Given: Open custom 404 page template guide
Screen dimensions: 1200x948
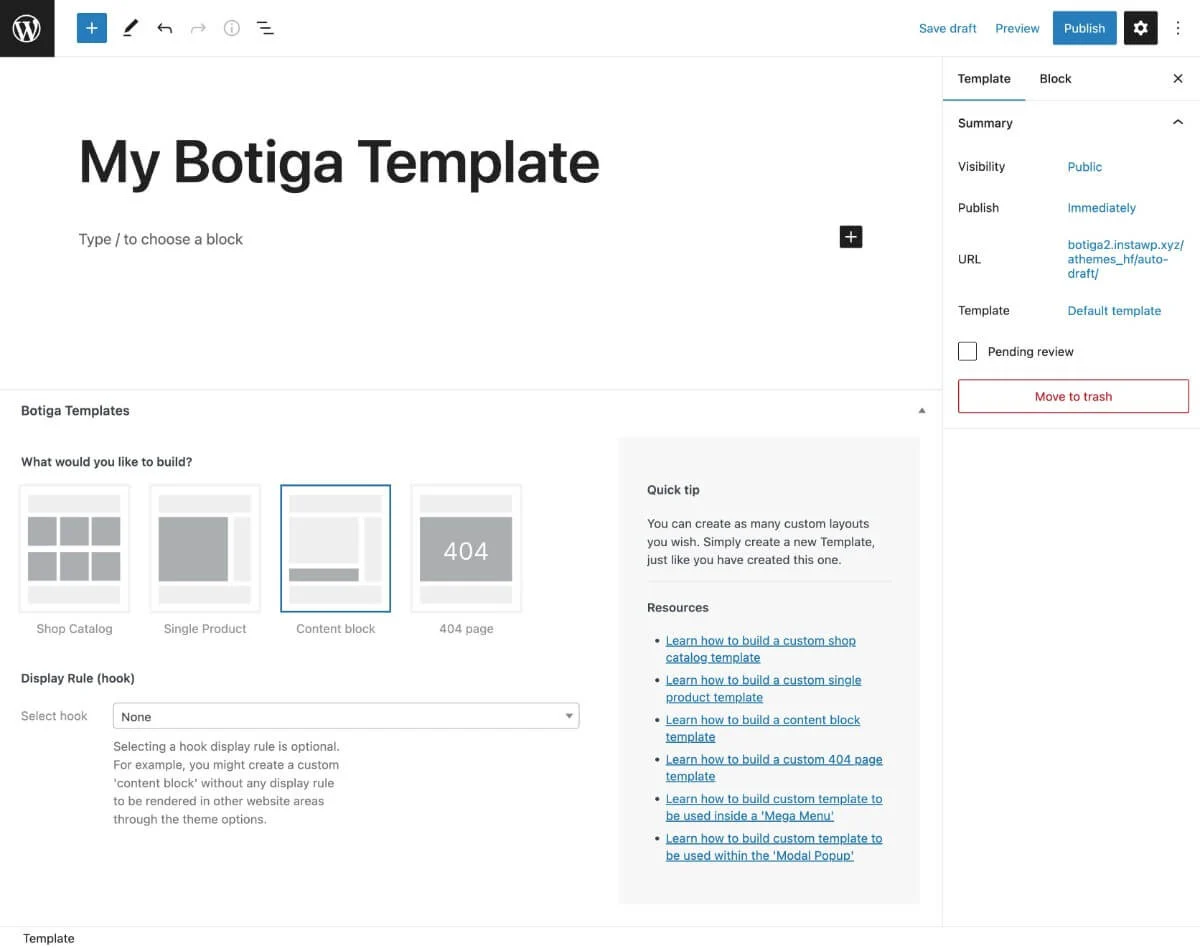Looking at the screenshot, I should click(774, 768).
